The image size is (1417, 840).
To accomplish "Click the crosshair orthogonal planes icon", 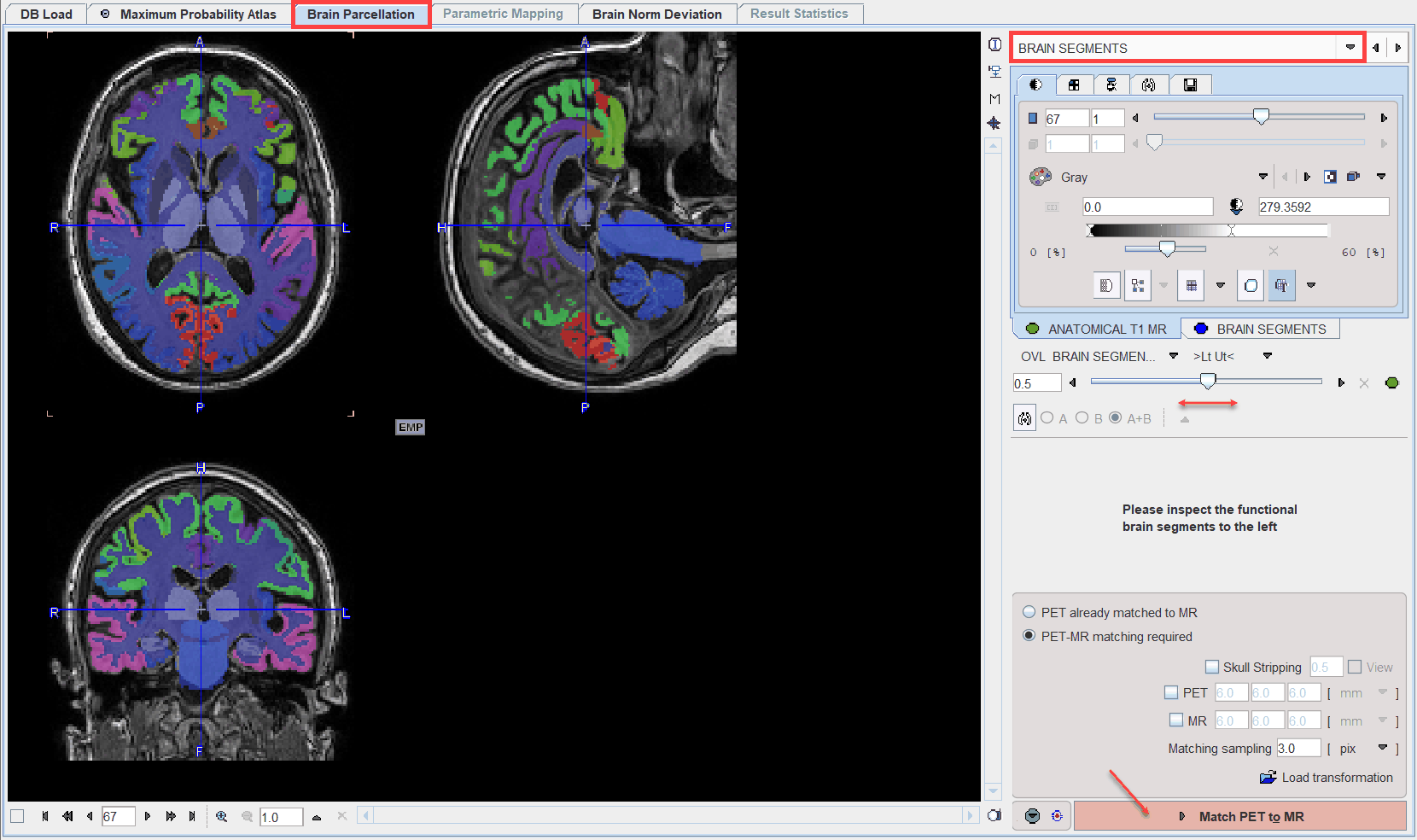I will pos(994,124).
